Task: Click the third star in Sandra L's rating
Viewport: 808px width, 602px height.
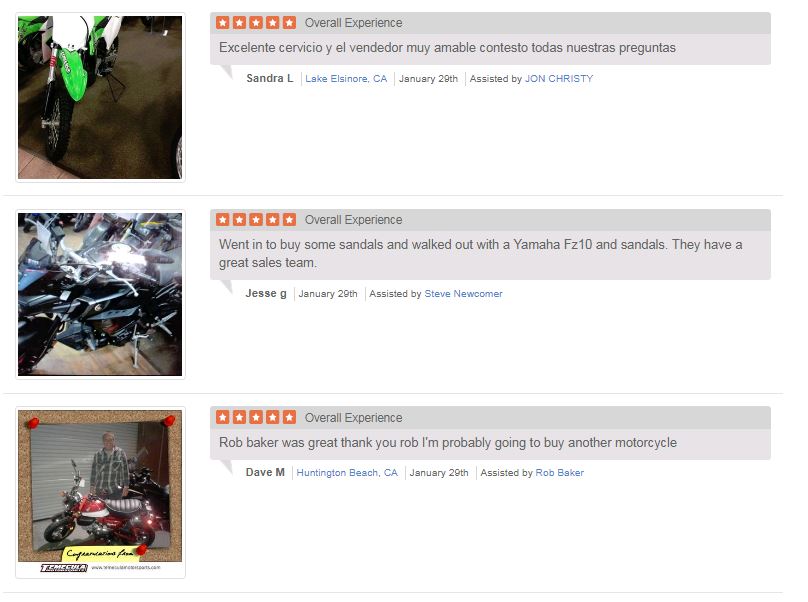Action: (x=256, y=23)
